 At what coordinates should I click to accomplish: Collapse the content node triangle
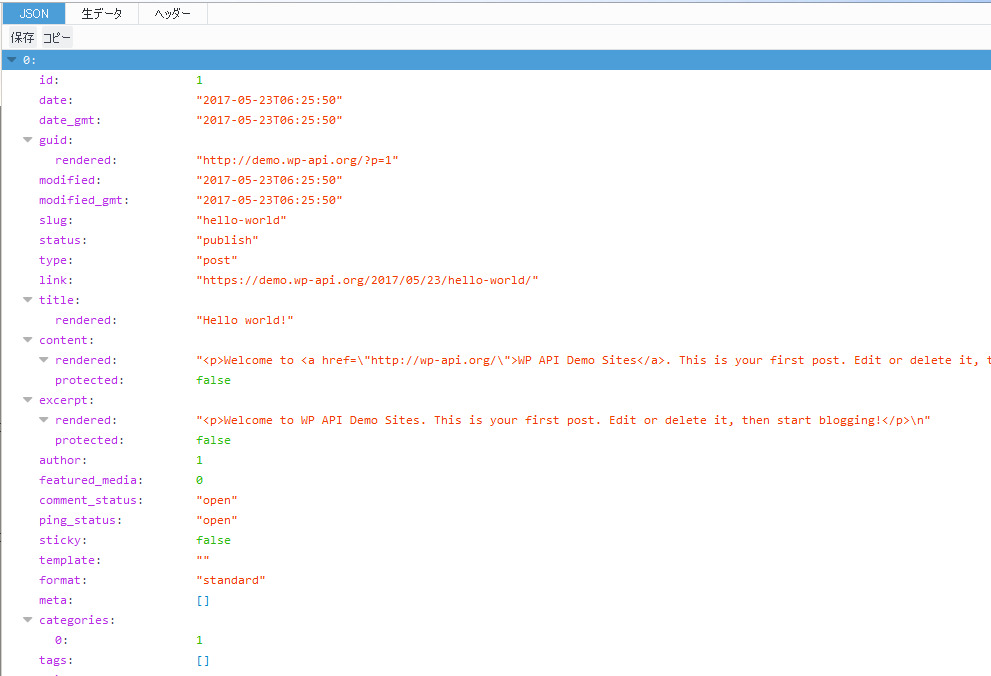click(28, 340)
